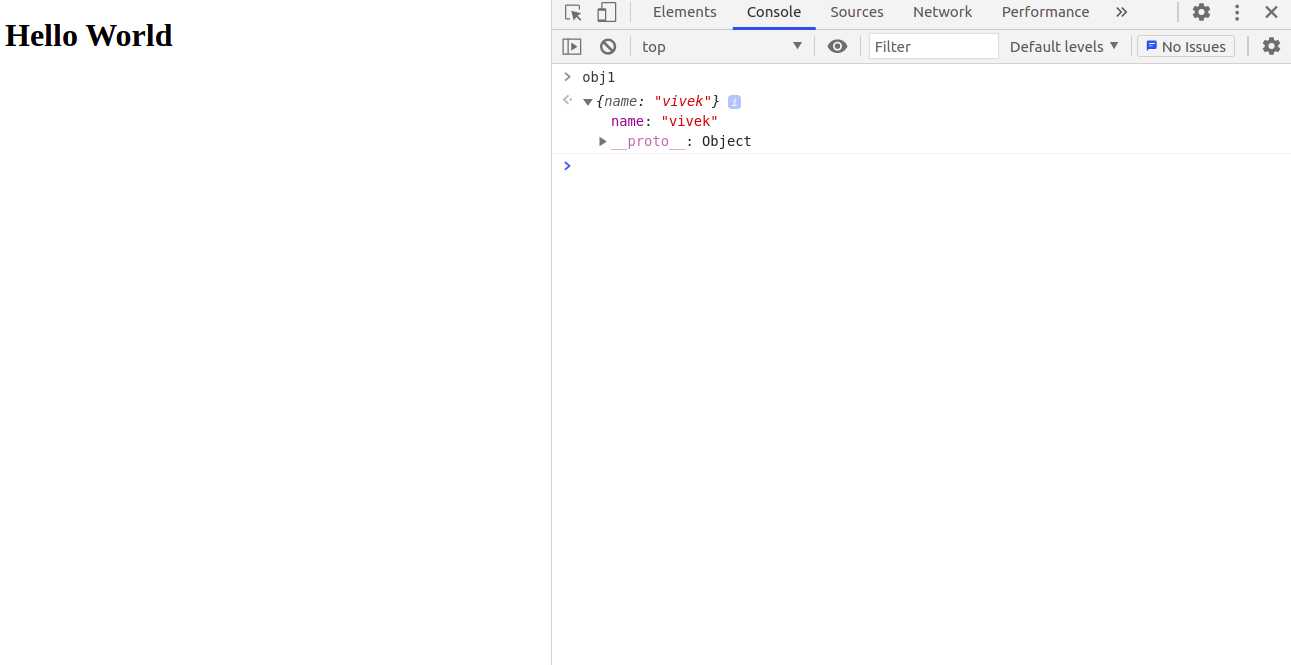Switch to the Elements tab

(x=684, y=13)
